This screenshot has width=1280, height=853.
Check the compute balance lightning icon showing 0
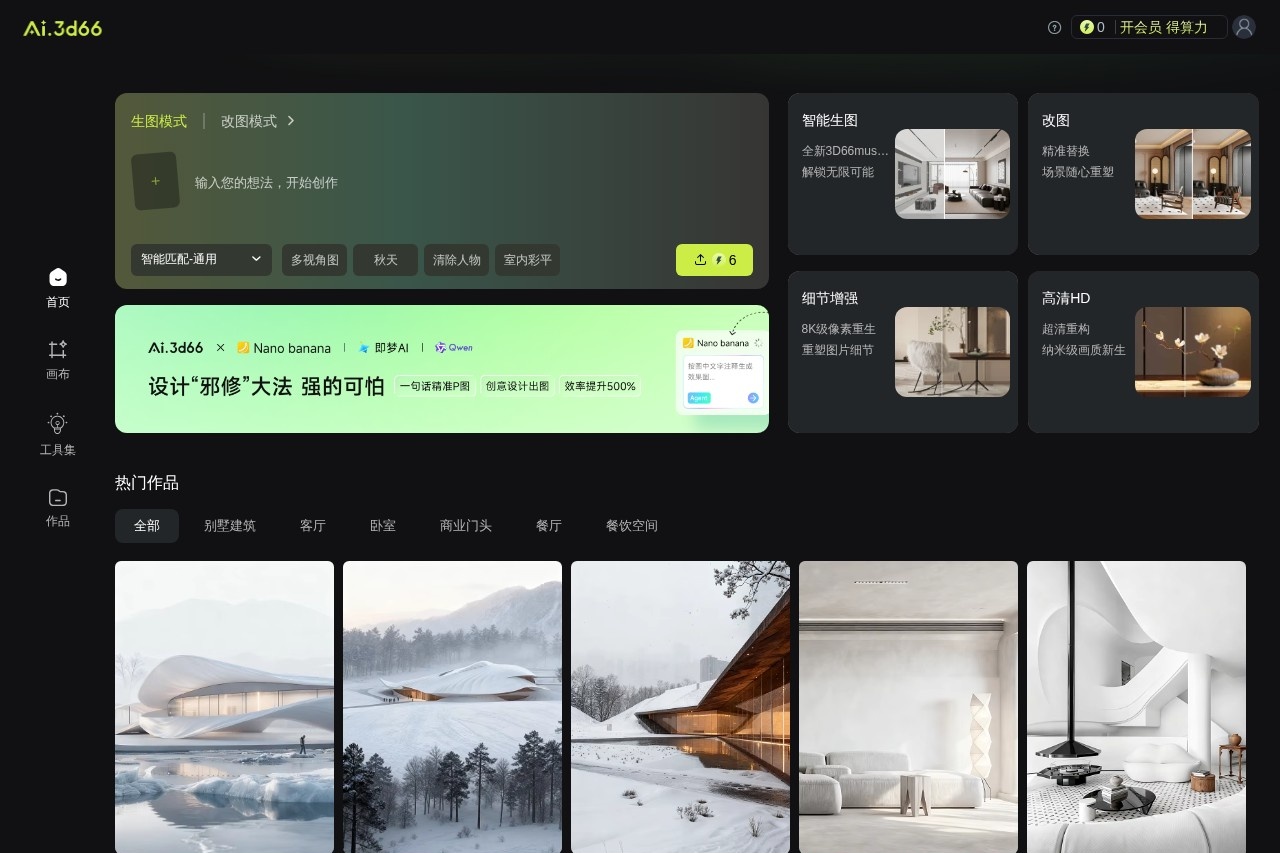[x=1090, y=27]
